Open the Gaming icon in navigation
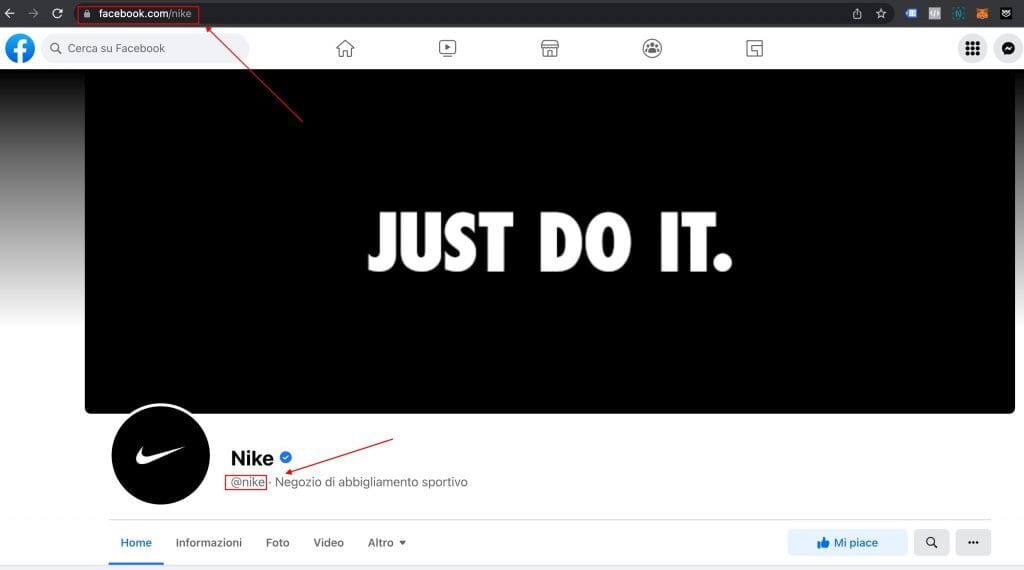The height and width of the screenshot is (570, 1024). click(754, 48)
